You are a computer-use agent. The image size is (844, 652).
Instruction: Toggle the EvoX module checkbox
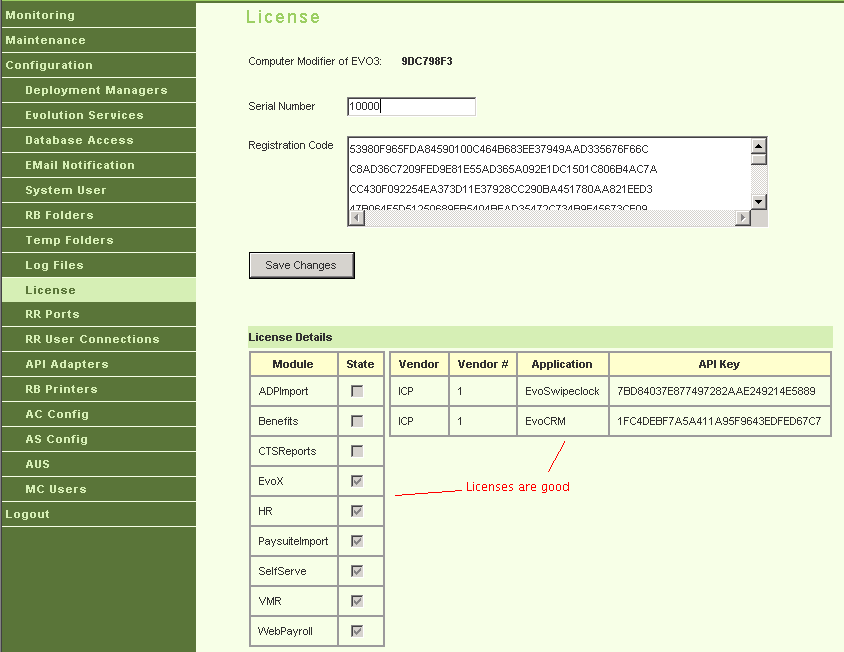click(357, 481)
